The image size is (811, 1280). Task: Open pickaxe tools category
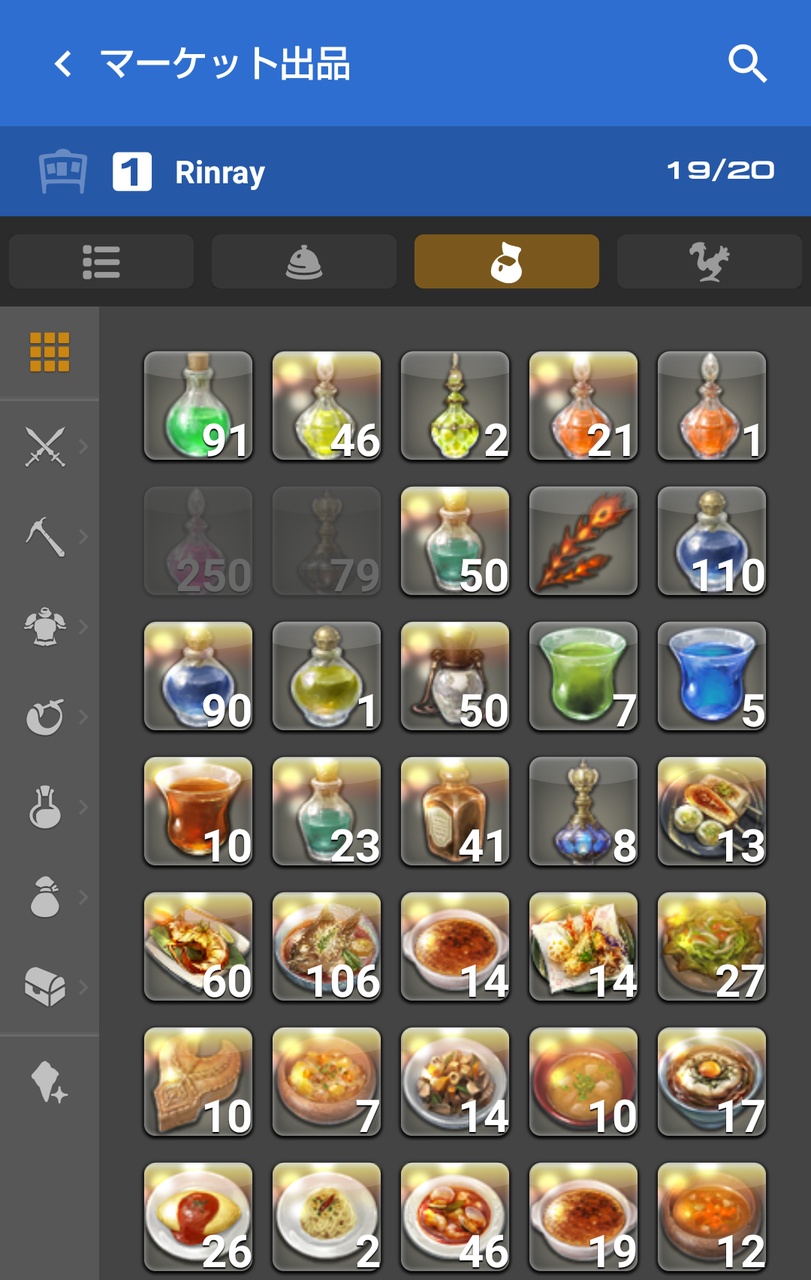tap(46, 537)
